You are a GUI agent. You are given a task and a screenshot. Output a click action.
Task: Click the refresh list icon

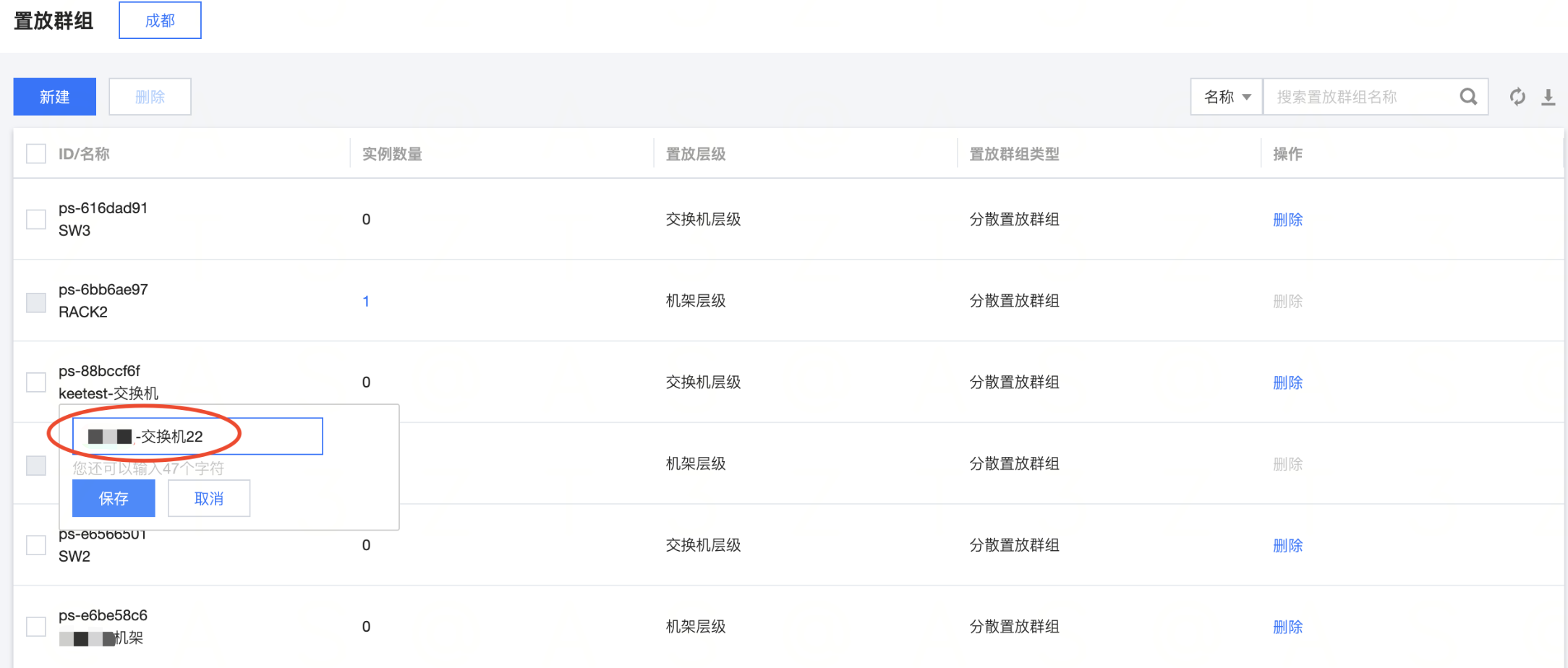point(1517,97)
